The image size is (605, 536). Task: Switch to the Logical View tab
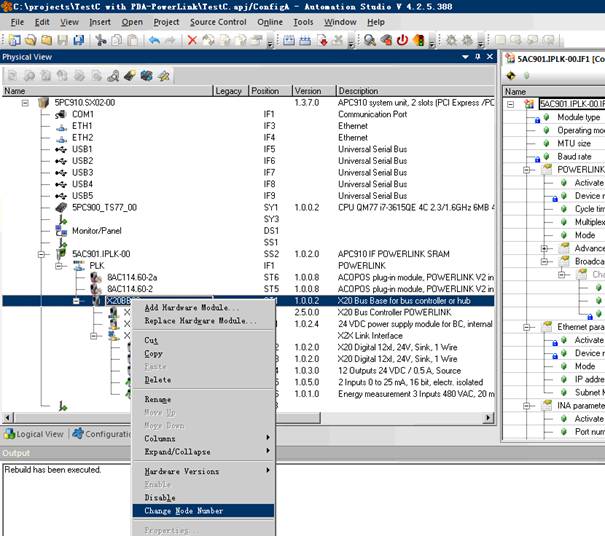click(36, 434)
